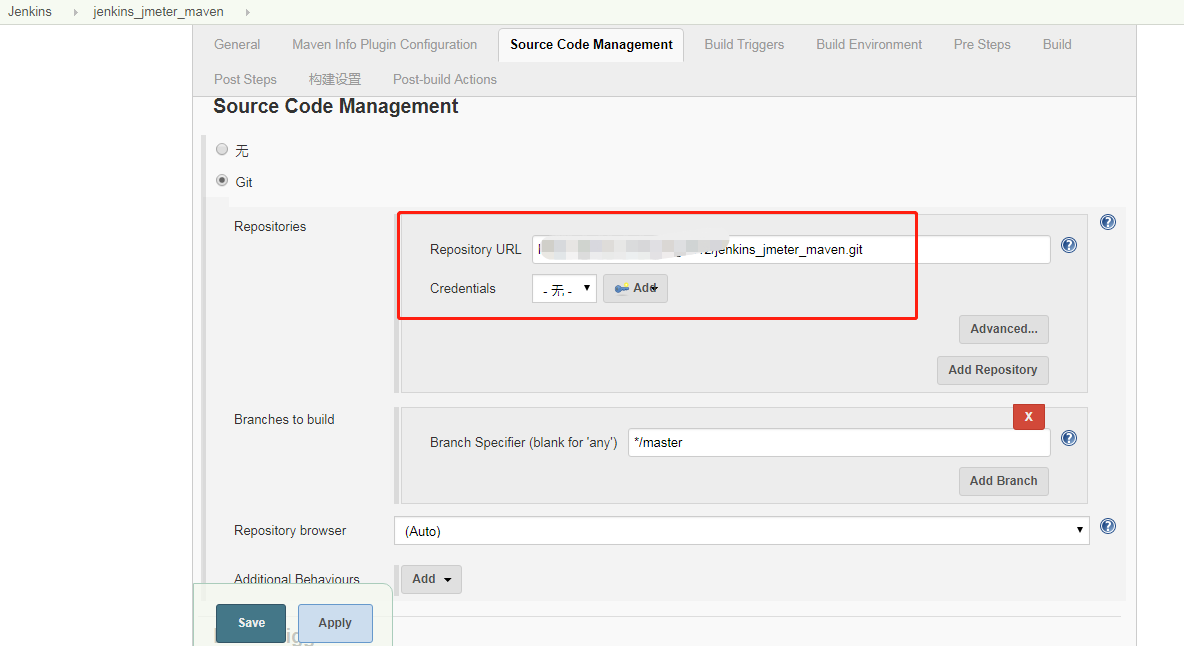Open the Build Environment tab

pyautogui.click(x=868, y=44)
